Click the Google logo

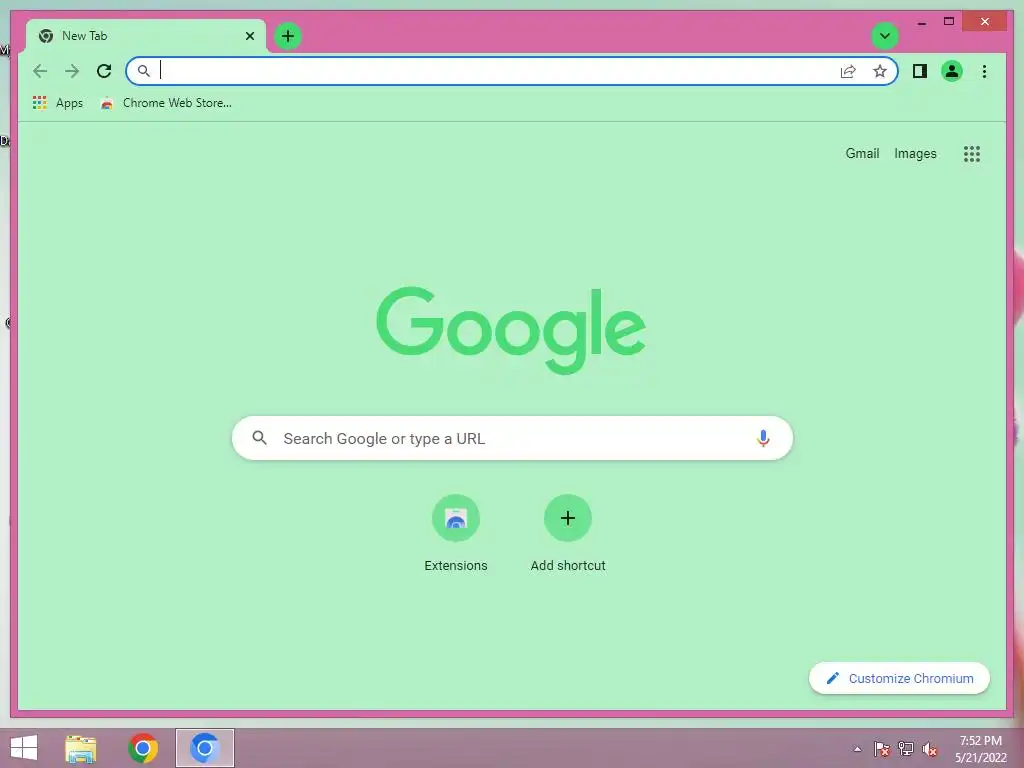(511, 329)
